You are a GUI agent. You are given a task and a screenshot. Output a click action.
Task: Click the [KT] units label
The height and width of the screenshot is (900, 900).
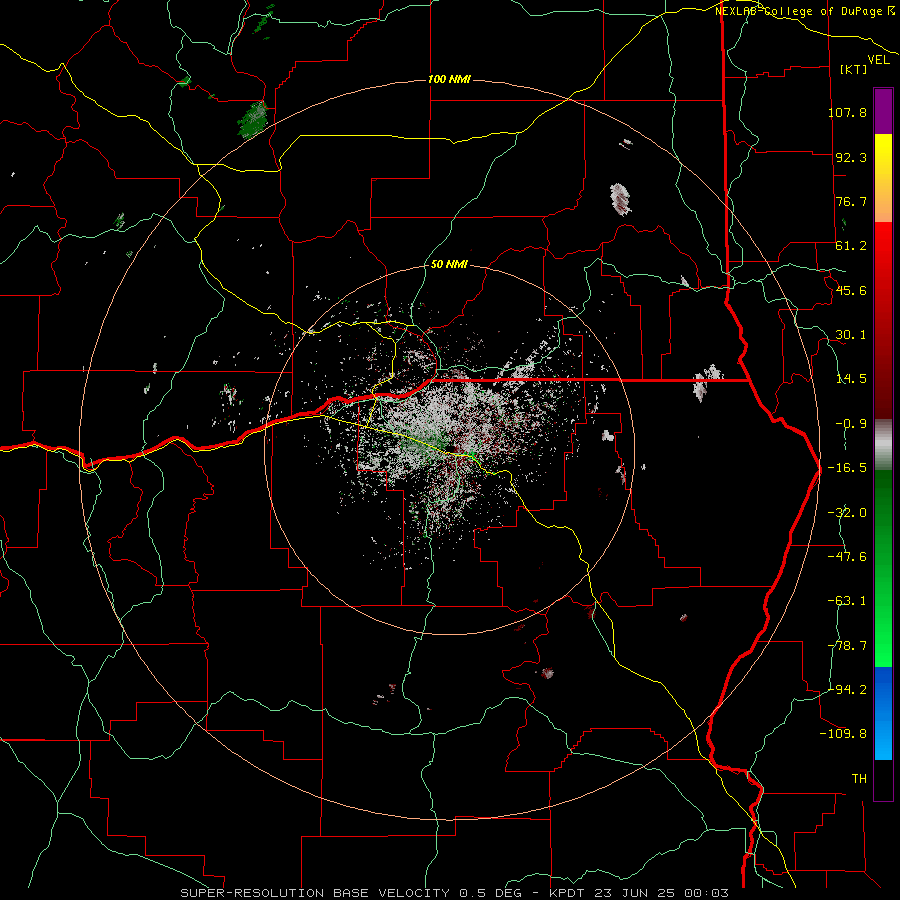[854, 69]
